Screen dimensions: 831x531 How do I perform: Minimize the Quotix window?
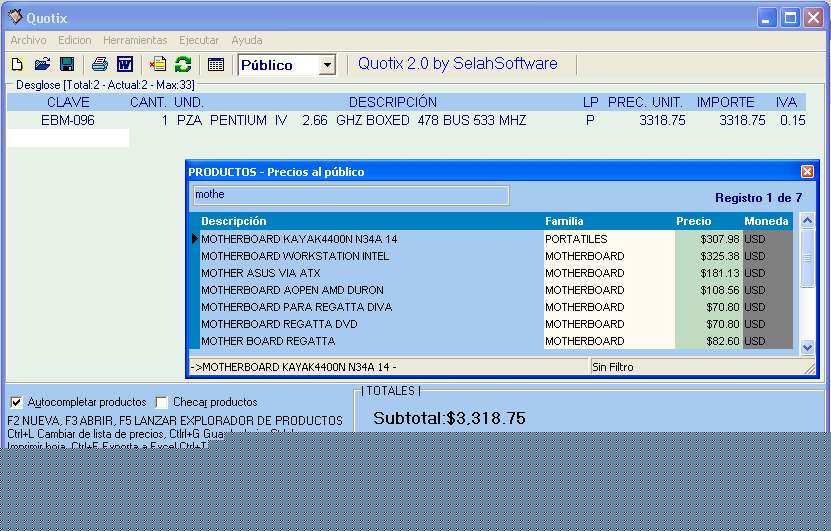tap(766, 18)
